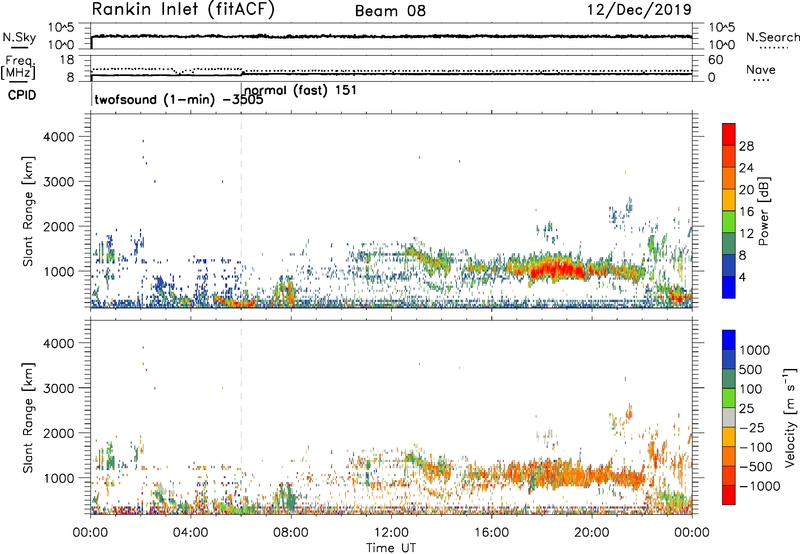Click the 20:00 time tick label
800x554 pixels.
pyautogui.click(x=591, y=533)
